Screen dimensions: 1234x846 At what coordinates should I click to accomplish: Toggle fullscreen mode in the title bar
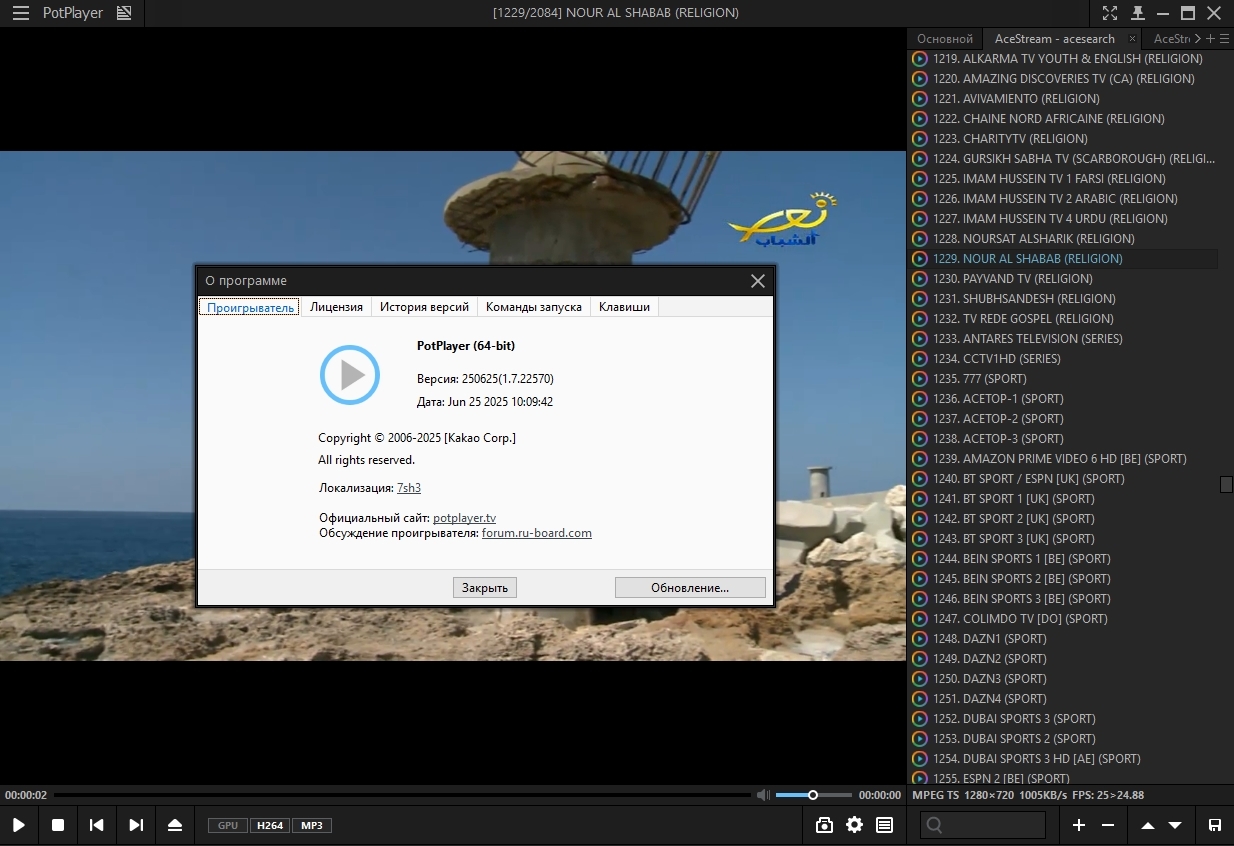coord(1110,13)
